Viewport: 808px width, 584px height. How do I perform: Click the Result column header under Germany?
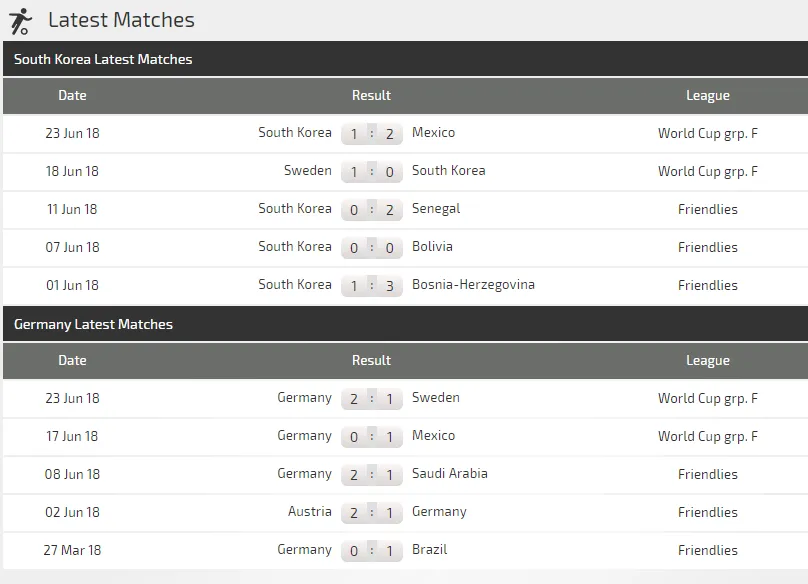tap(371, 361)
